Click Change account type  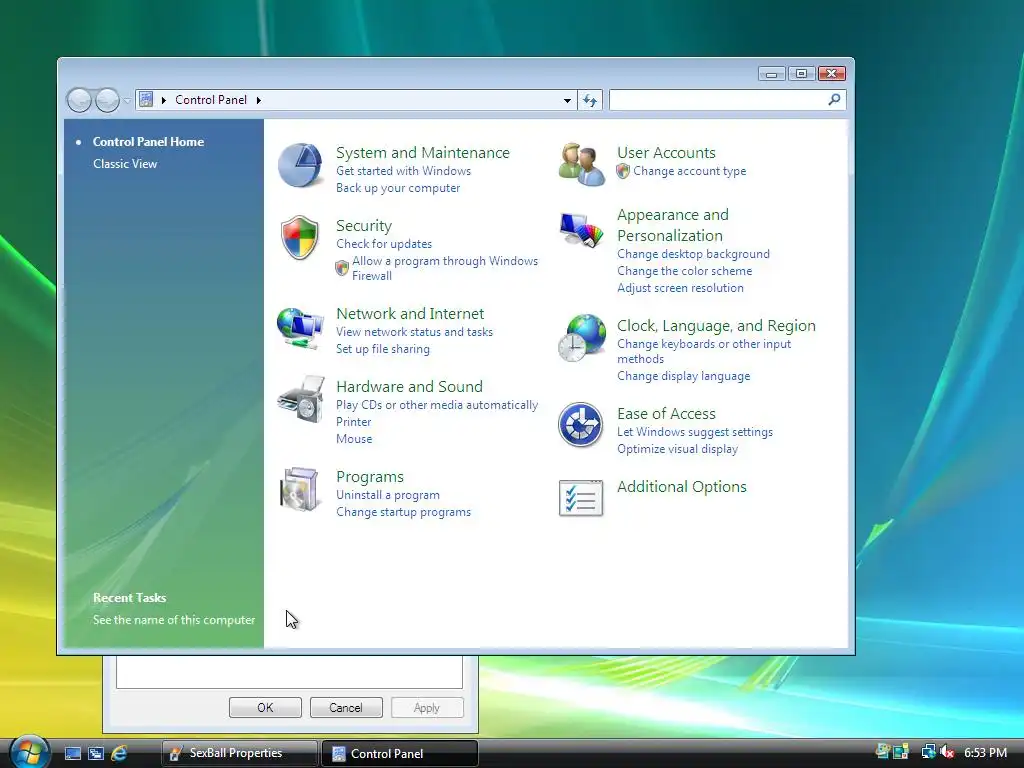tap(689, 171)
